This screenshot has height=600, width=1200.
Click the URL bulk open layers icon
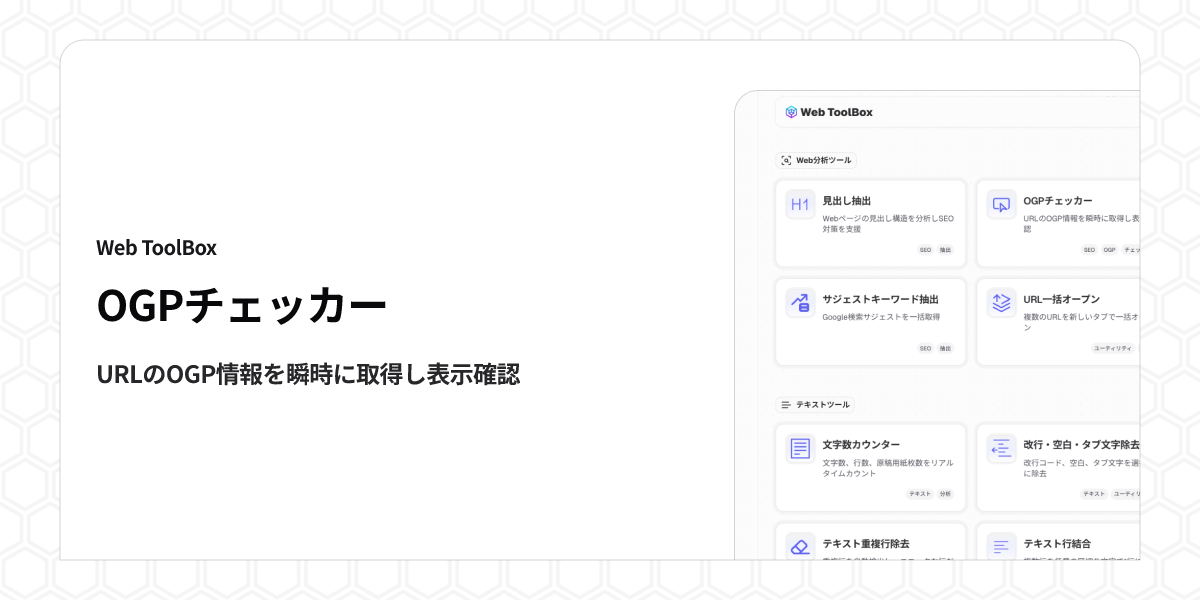pos(1001,303)
